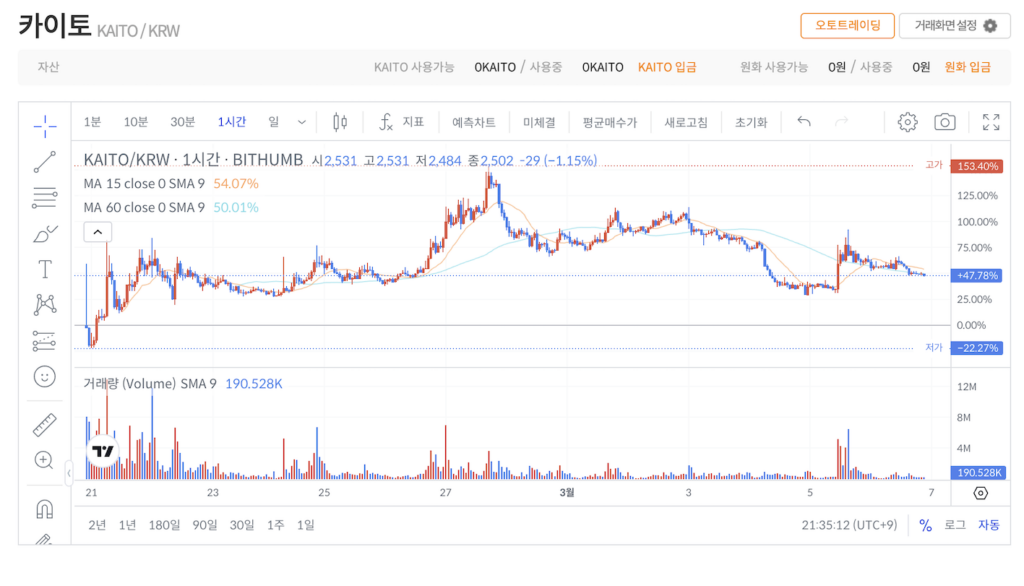Screen dimensions: 1024x586
Task: Select the 10분 interval
Action: (136, 122)
